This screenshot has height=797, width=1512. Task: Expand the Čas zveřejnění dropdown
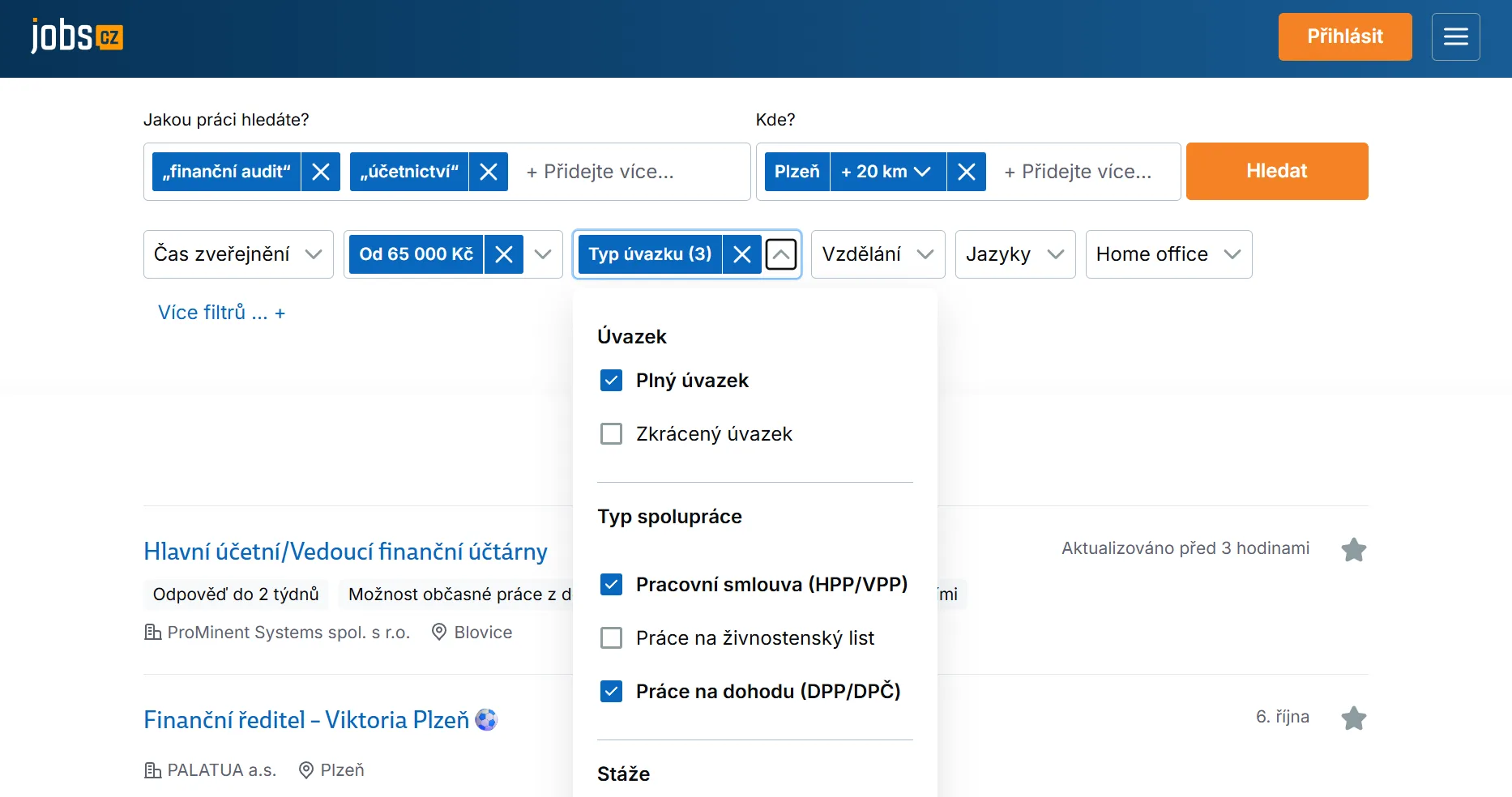238,254
